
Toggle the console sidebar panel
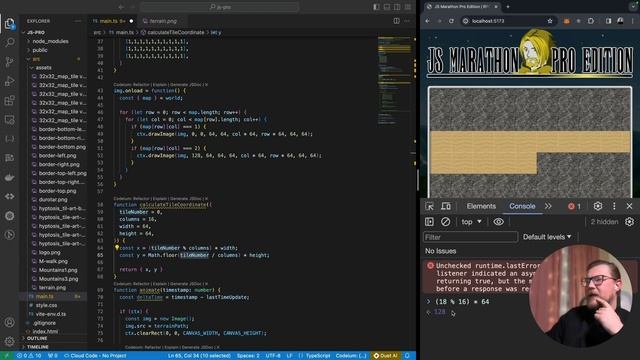point(429,222)
